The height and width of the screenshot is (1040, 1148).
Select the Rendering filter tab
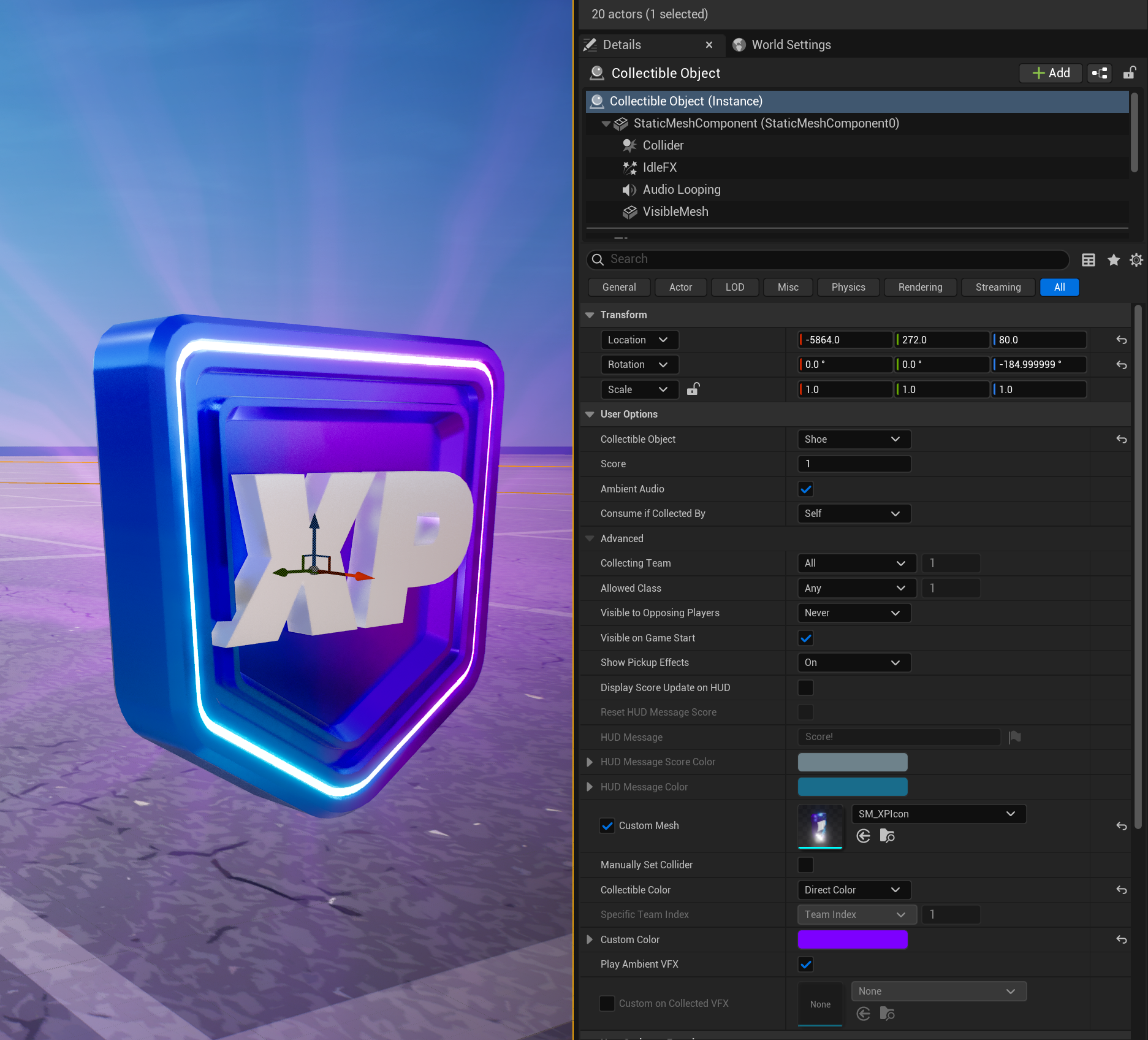coord(920,287)
